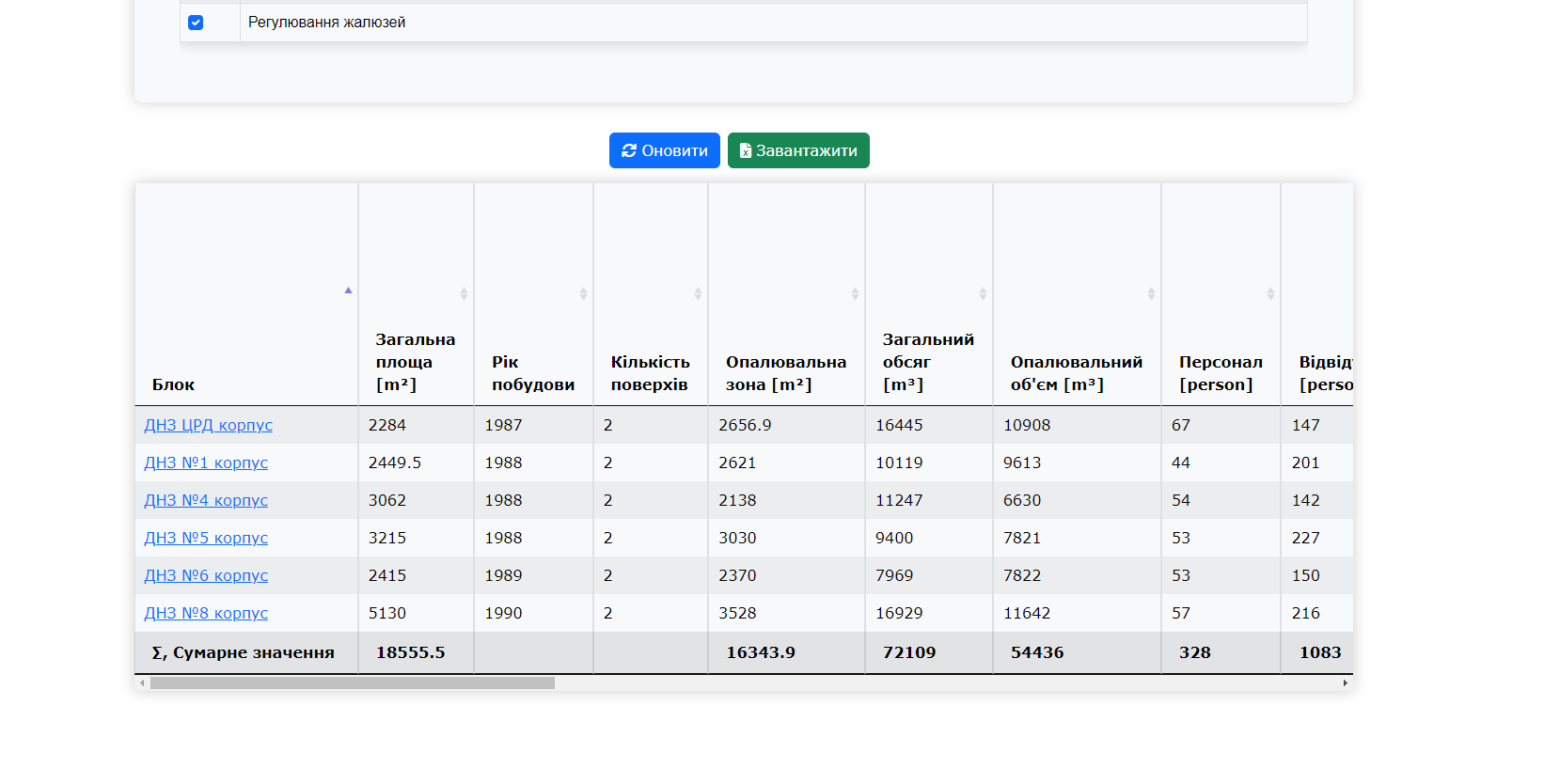Click the left arrow of table scrollbar
The width and height of the screenshot is (1544, 784).
click(x=142, y=683)
